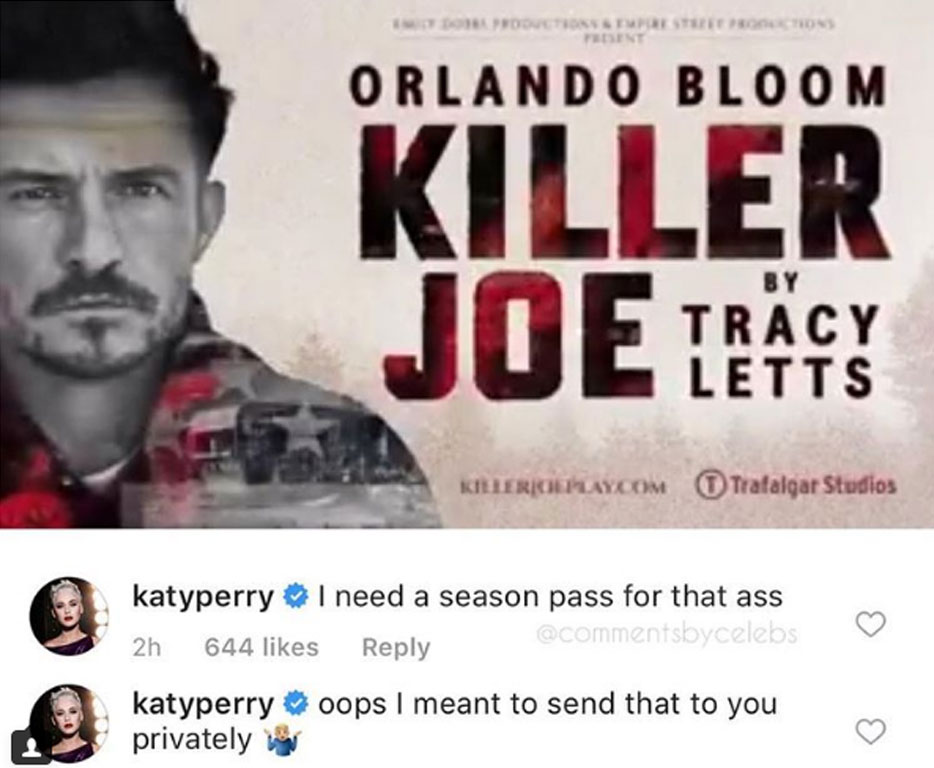The height and width of the screenshot is (768, 934).
Task: Open katyperry avatar on second comment
Action: coord(70,723)
